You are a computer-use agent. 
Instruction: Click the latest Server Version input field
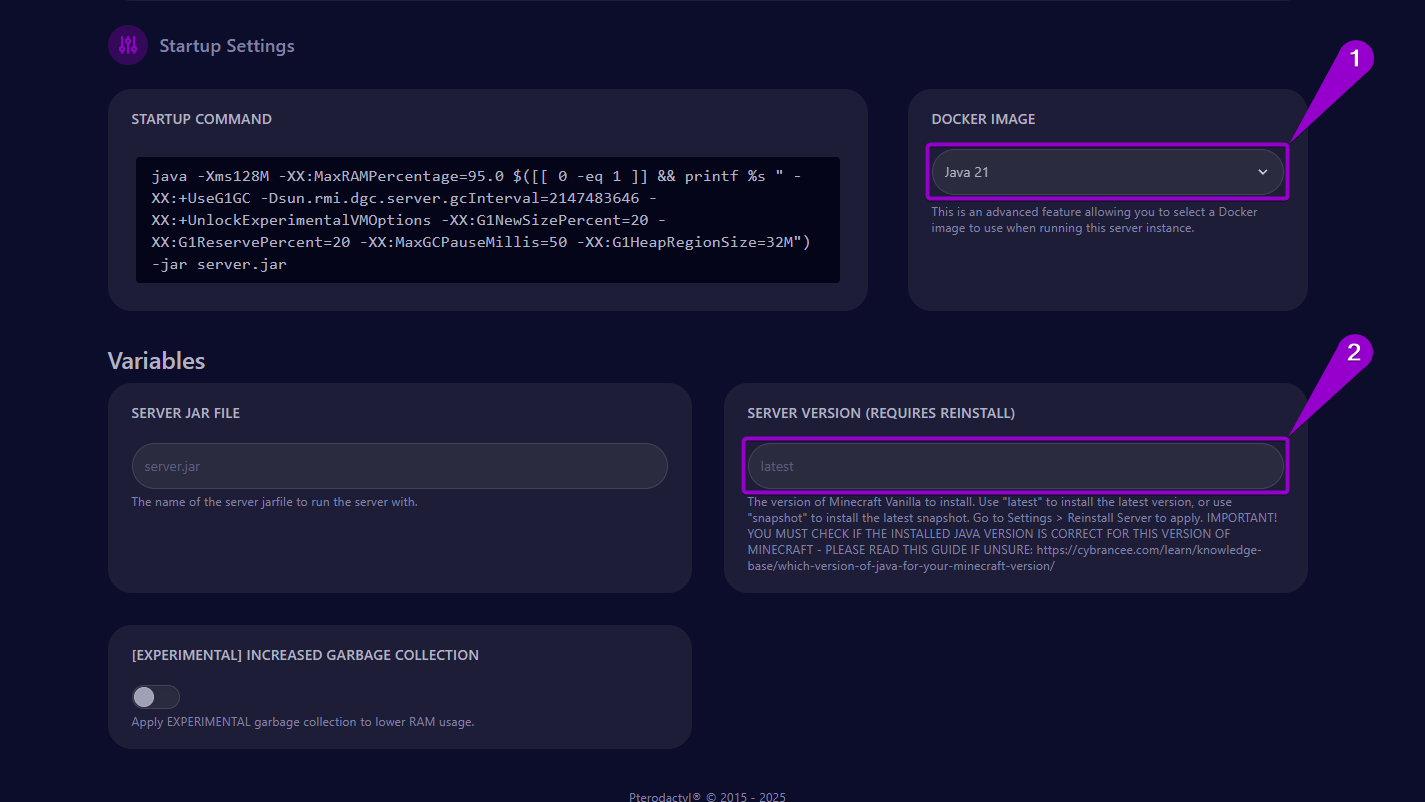1014,465
